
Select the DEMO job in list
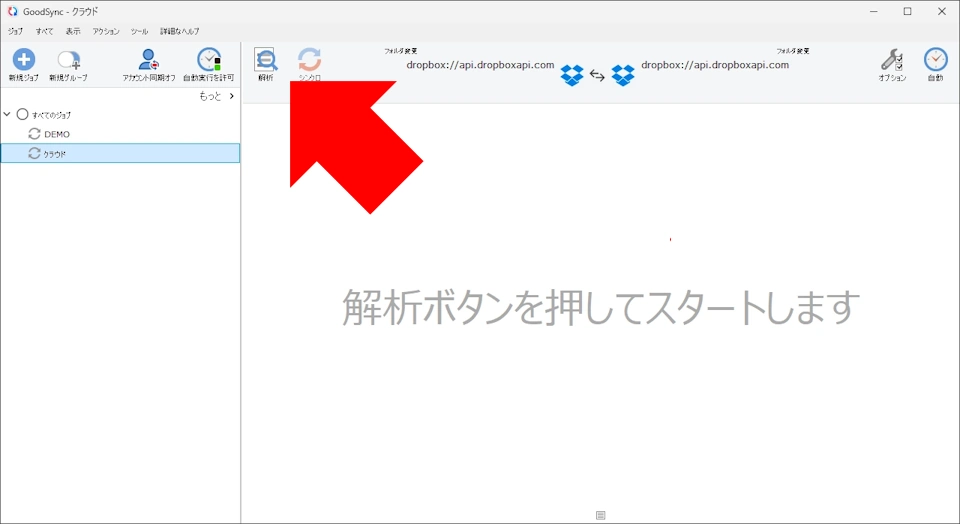pos(57,134)
